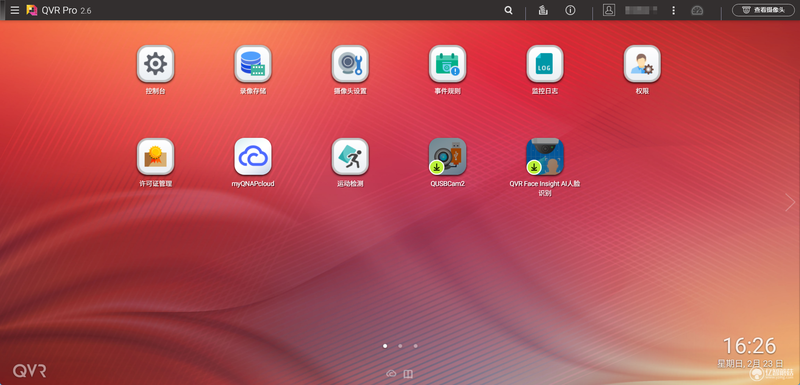The height and width of the screenshot is (385, 800).
Task: Select the first desktop page dot
Action: pyautogui.click(x=385, y=346)
